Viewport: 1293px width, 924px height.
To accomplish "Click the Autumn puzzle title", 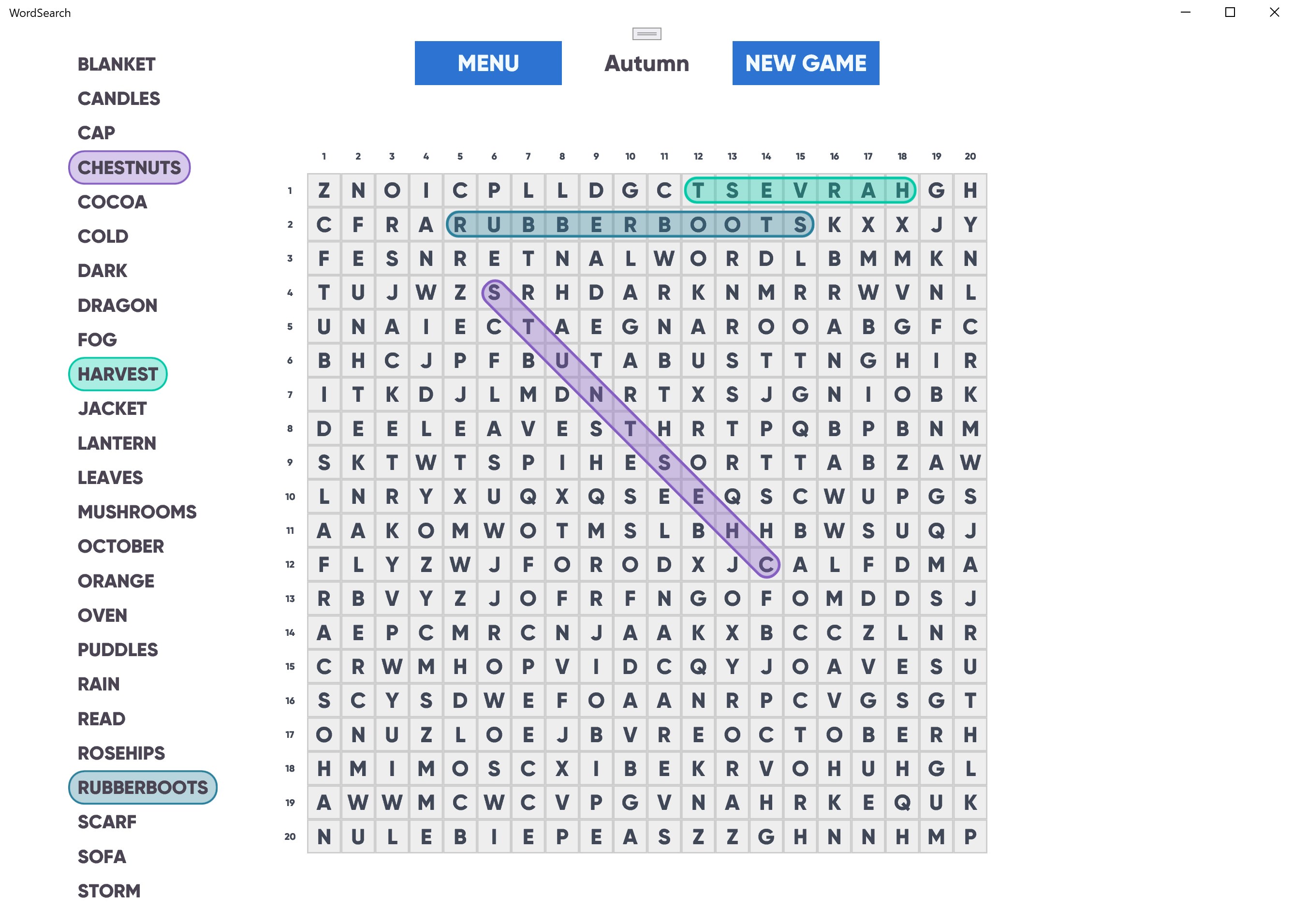I will pos(646,63).
